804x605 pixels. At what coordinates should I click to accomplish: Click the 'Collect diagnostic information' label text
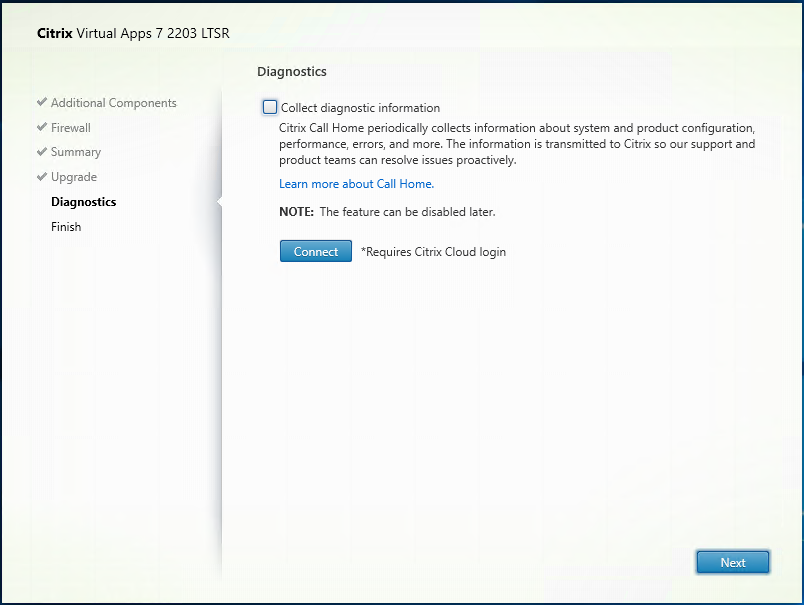click(x=360, y=108)
